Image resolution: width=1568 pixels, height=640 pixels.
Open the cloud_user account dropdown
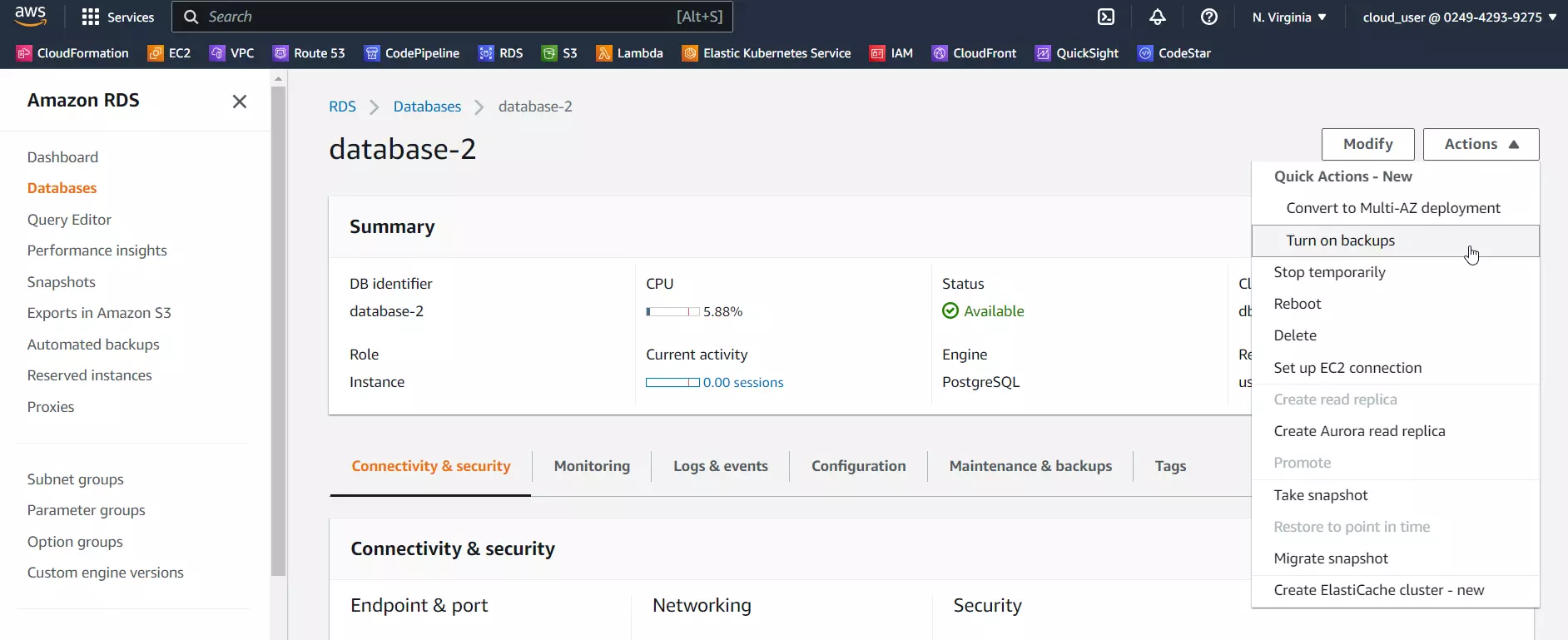coord(1460,17)
